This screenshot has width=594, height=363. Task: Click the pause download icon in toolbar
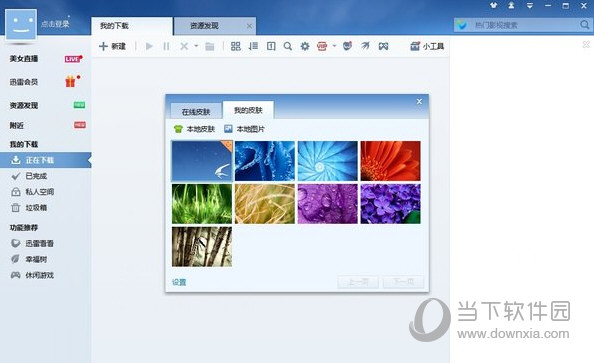pyautogui.click(x=166, y=46)
